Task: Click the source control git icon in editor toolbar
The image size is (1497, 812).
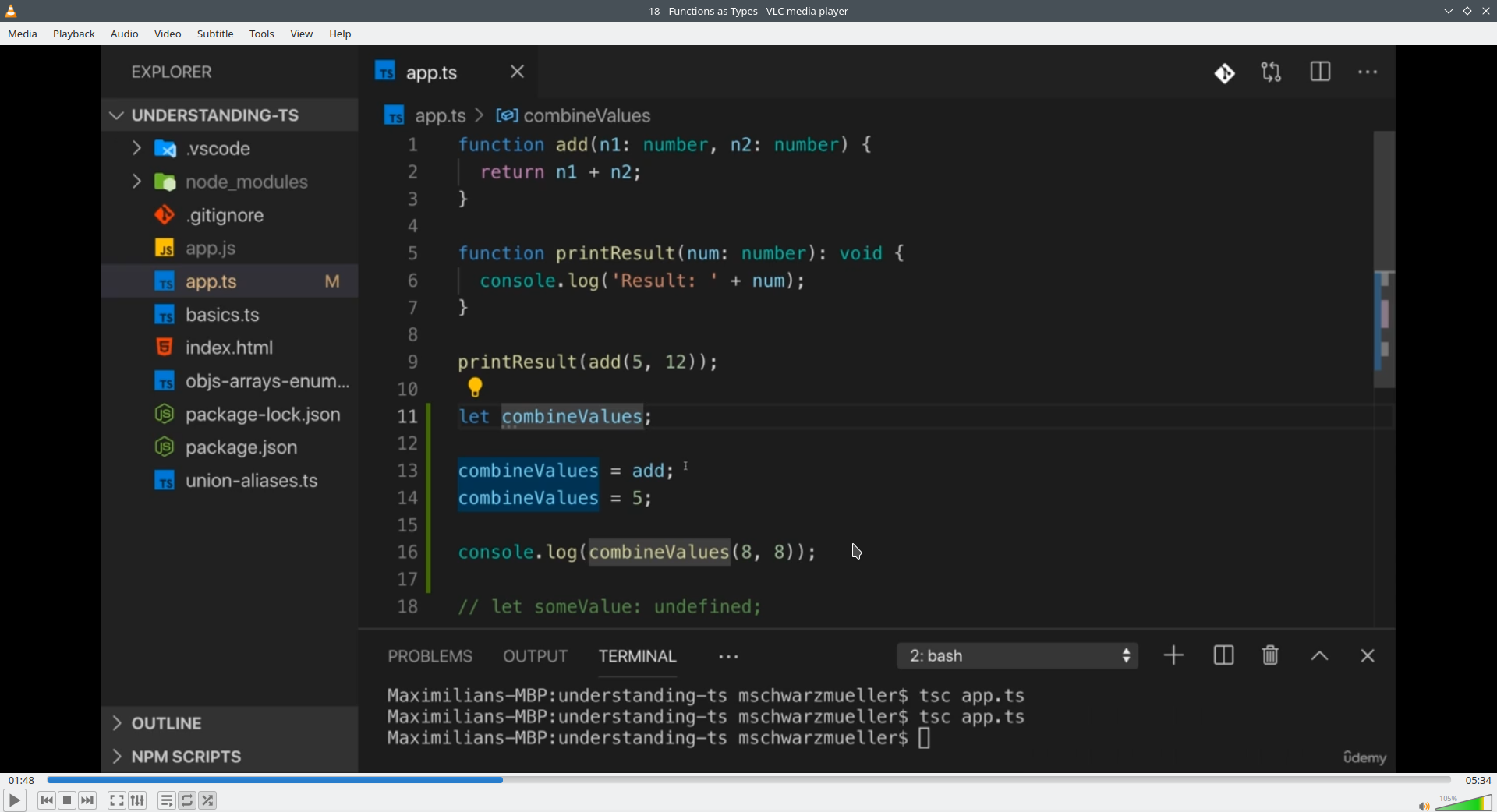Action: 1225,73
